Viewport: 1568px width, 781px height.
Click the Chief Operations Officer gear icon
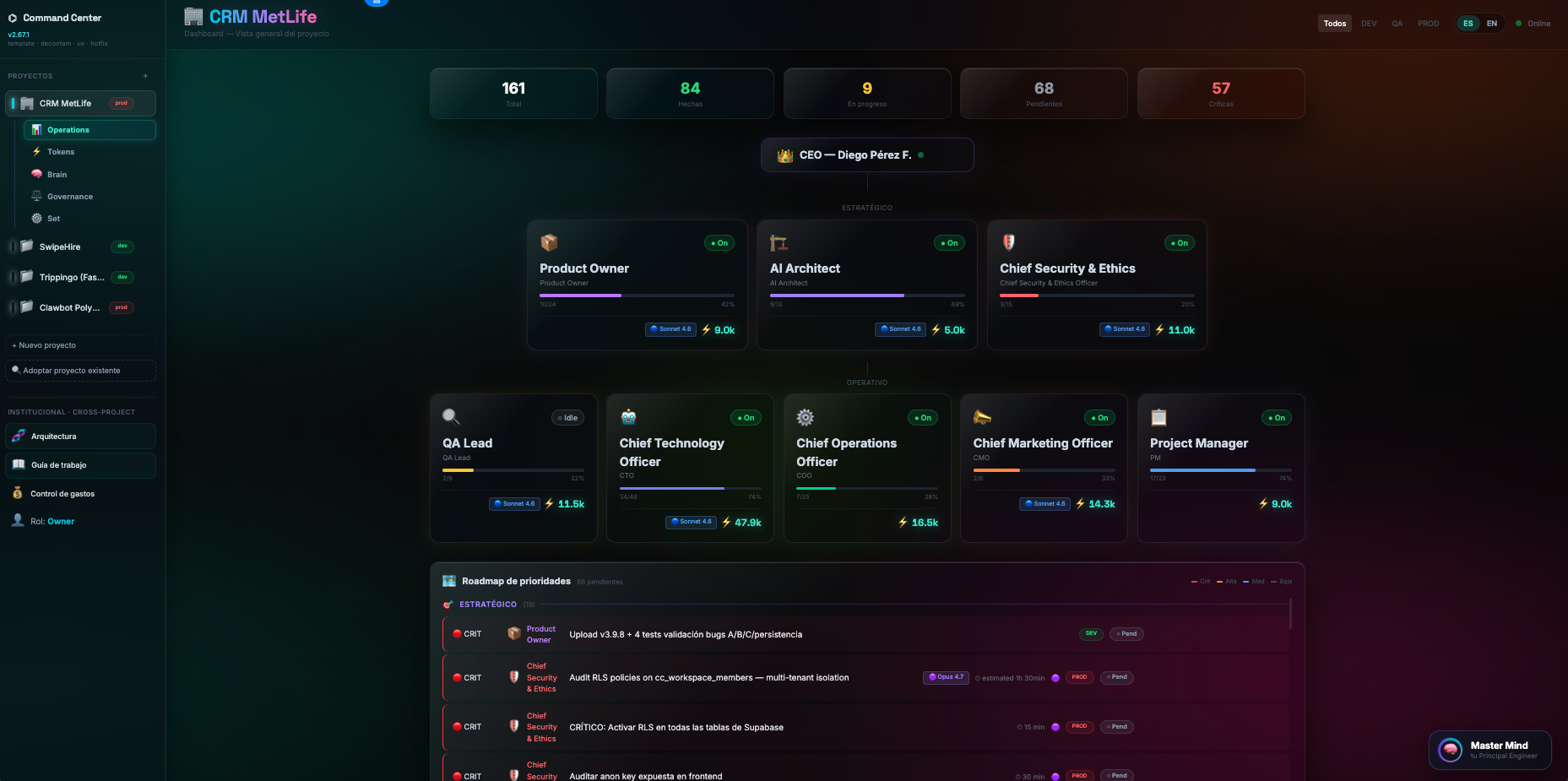806,417
